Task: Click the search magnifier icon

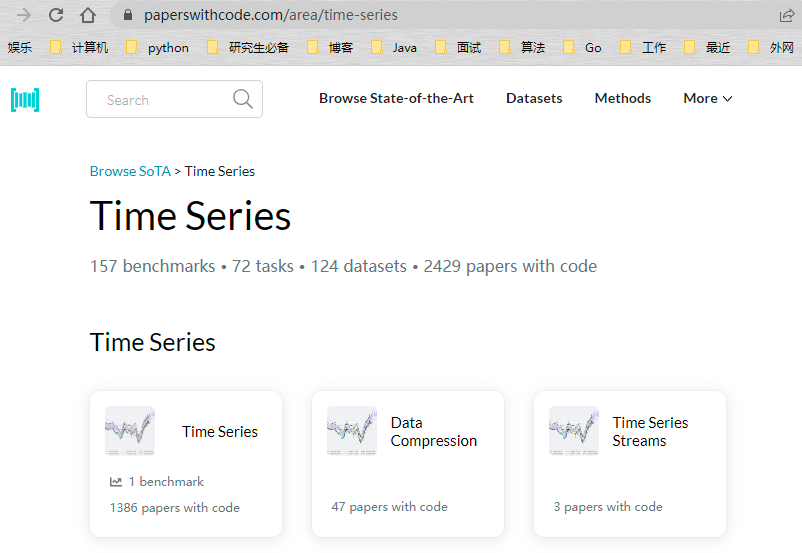Action: tap(242, 99)
